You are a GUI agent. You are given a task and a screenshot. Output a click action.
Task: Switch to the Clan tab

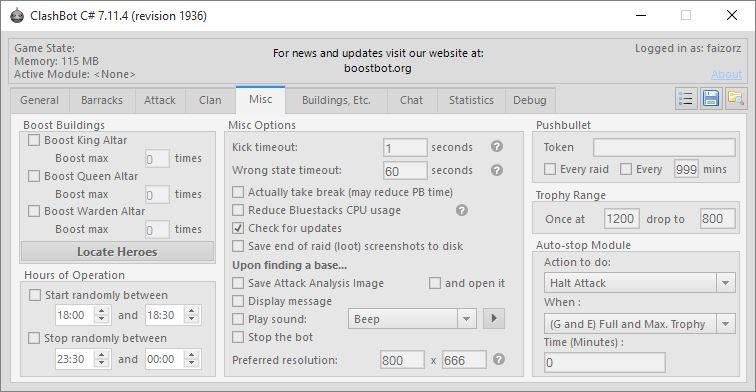tap(210, 100)
